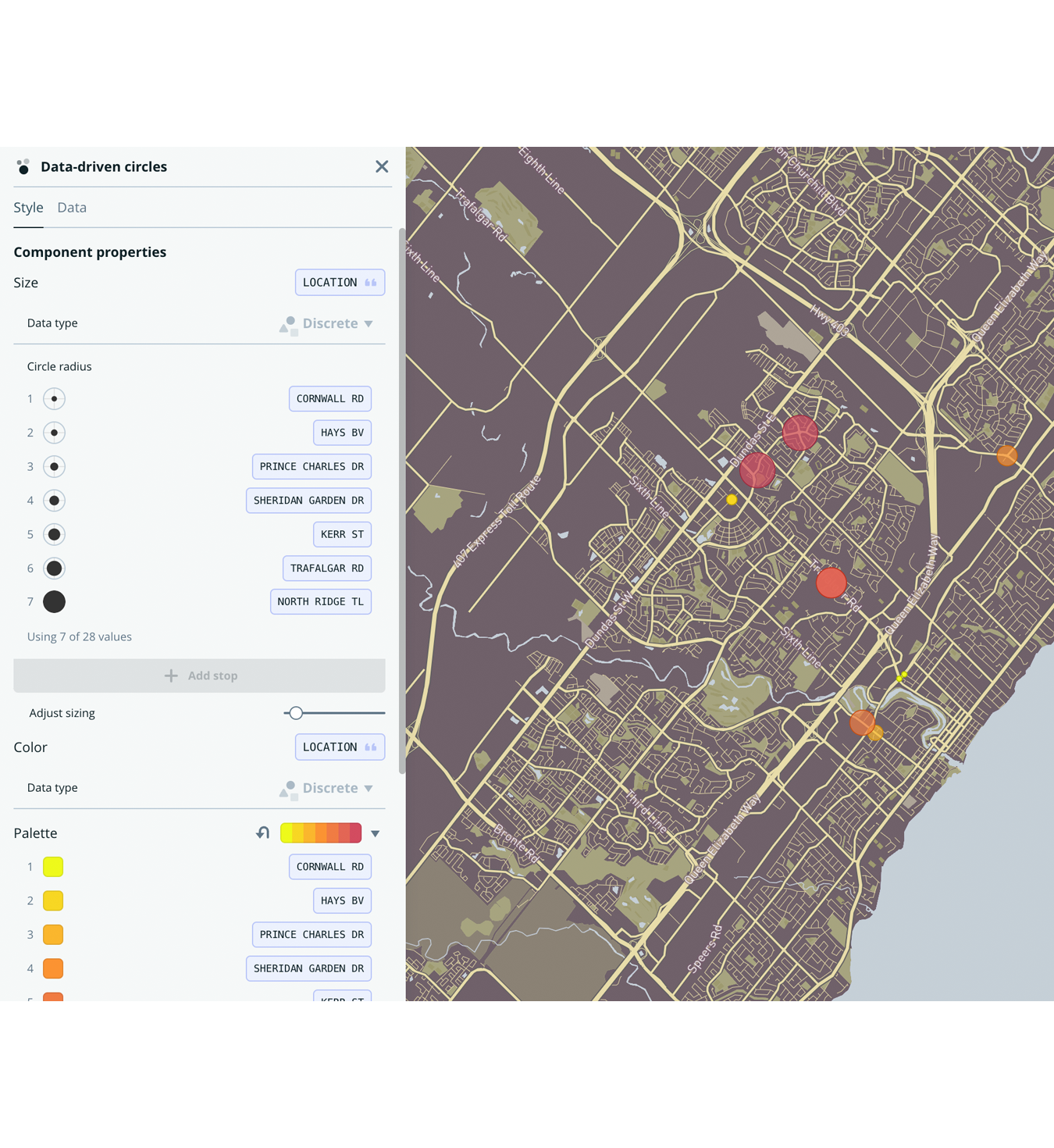Image resolution: width=1054 pixels, height=1148 pixels.
Task: Click the data-driven circles panel icon
Action: point(23,166)
